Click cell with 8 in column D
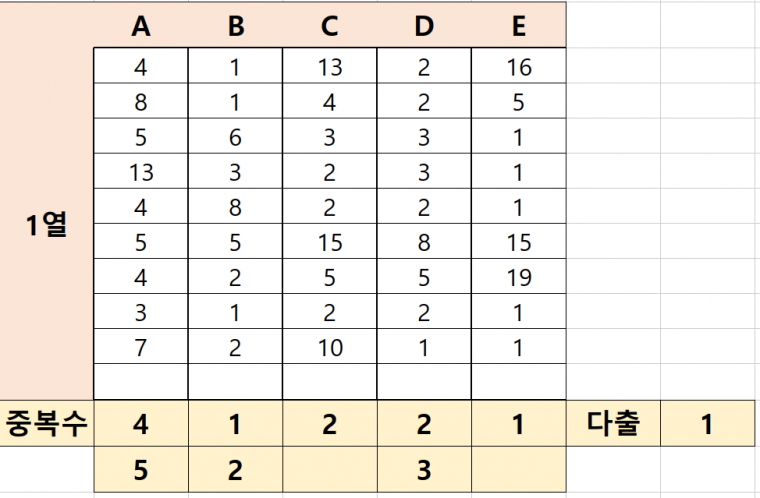The height and width of the screenshot is (498, 760). pos(424,241)
